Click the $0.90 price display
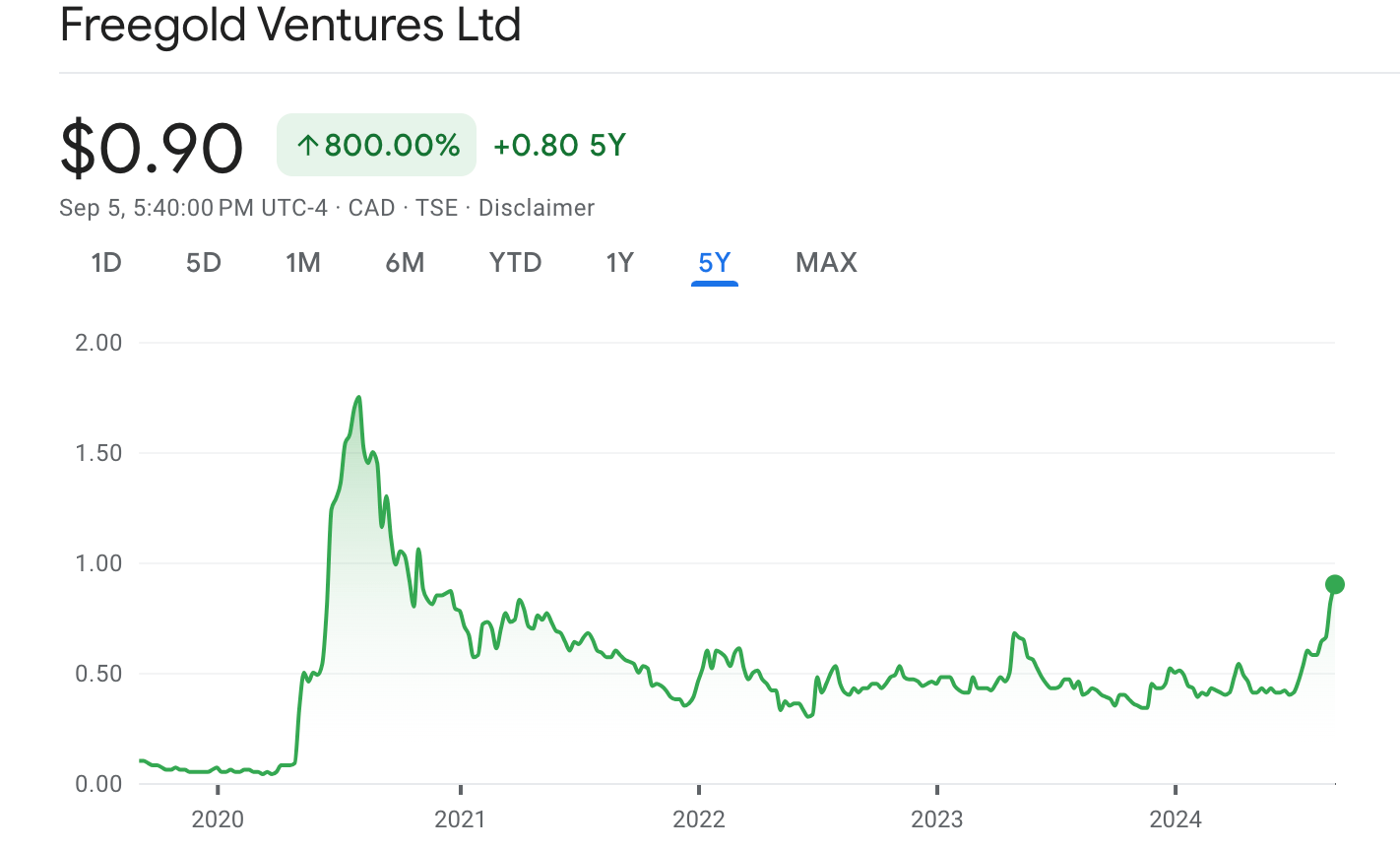This screenshot has height=849, width=1400. pyautogui.click(x=153, y=146)
